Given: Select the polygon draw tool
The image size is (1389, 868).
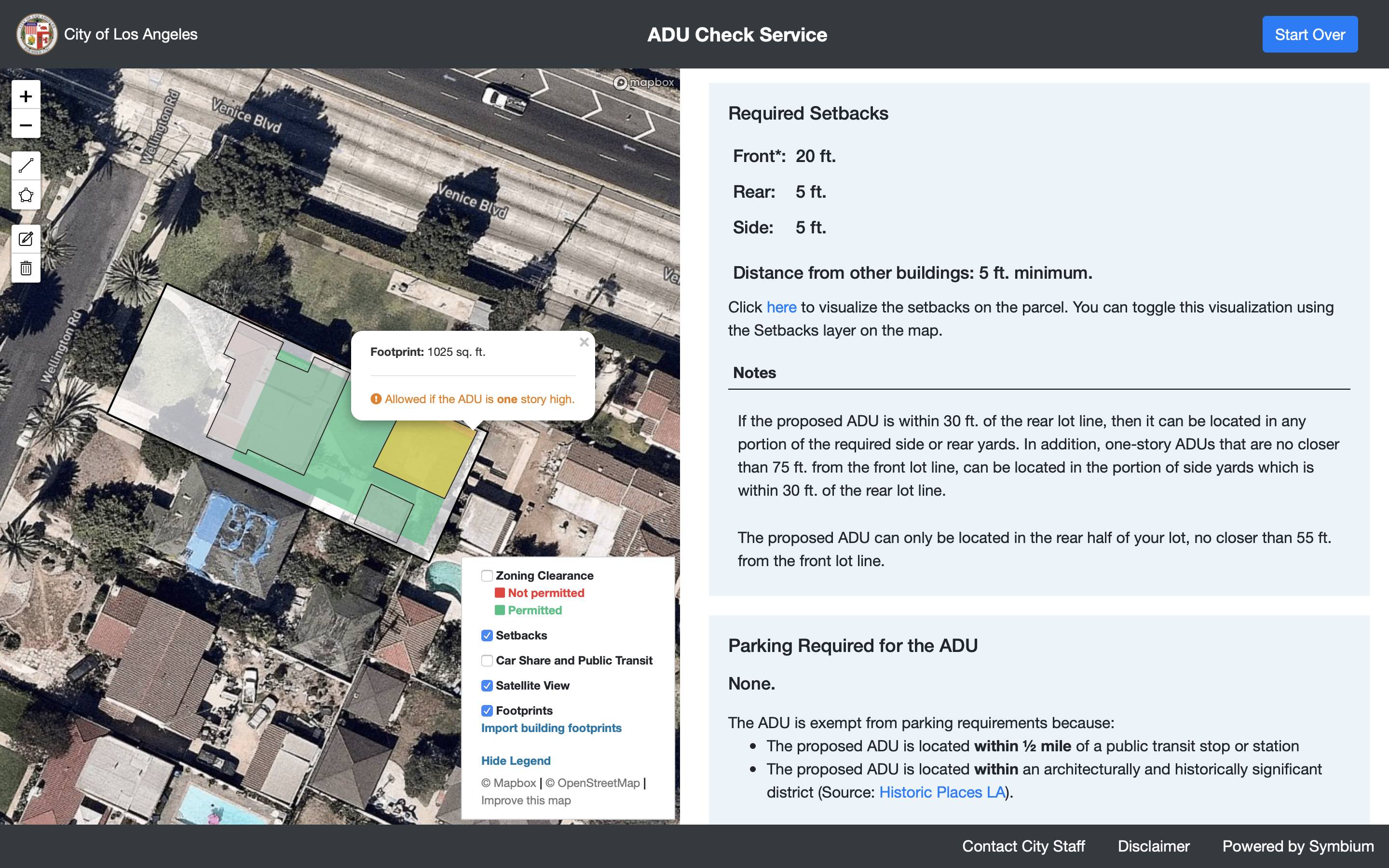Looking at the screenshot, I should (26, 195).
